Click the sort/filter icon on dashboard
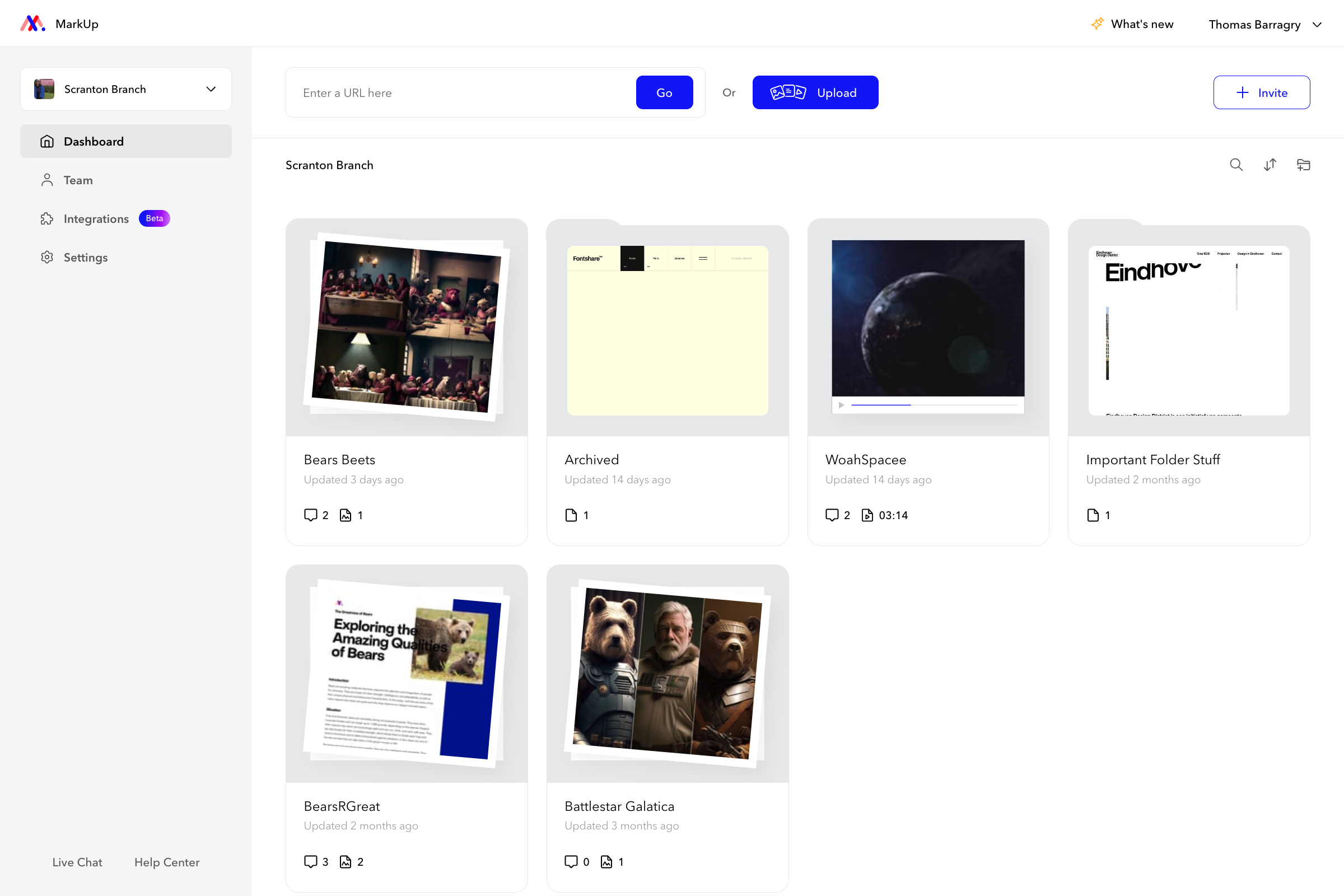The width and height of the screenshot is (1344, 896). (x=1271, y=165)
